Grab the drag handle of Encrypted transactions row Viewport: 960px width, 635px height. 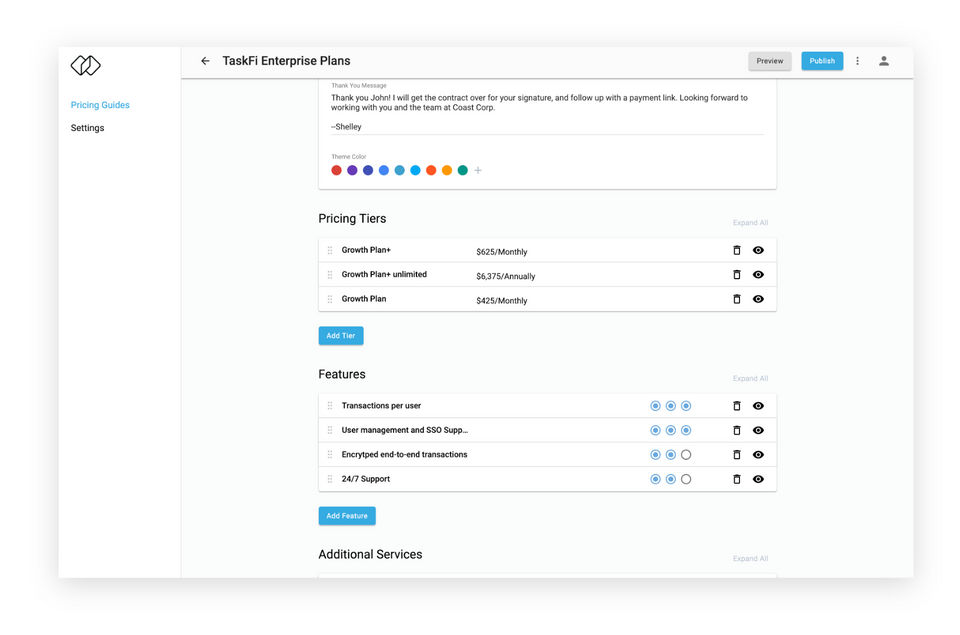(x=330, y=454)
